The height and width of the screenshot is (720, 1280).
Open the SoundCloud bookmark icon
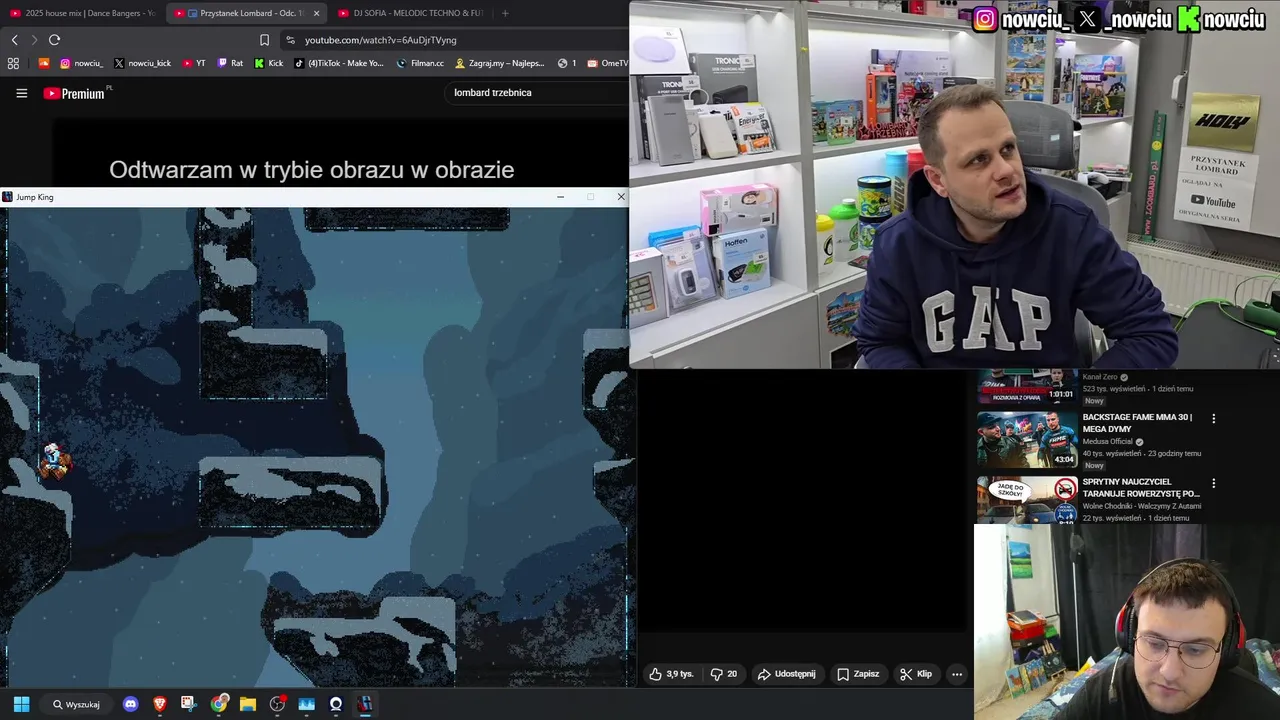(x=43, y=63)
